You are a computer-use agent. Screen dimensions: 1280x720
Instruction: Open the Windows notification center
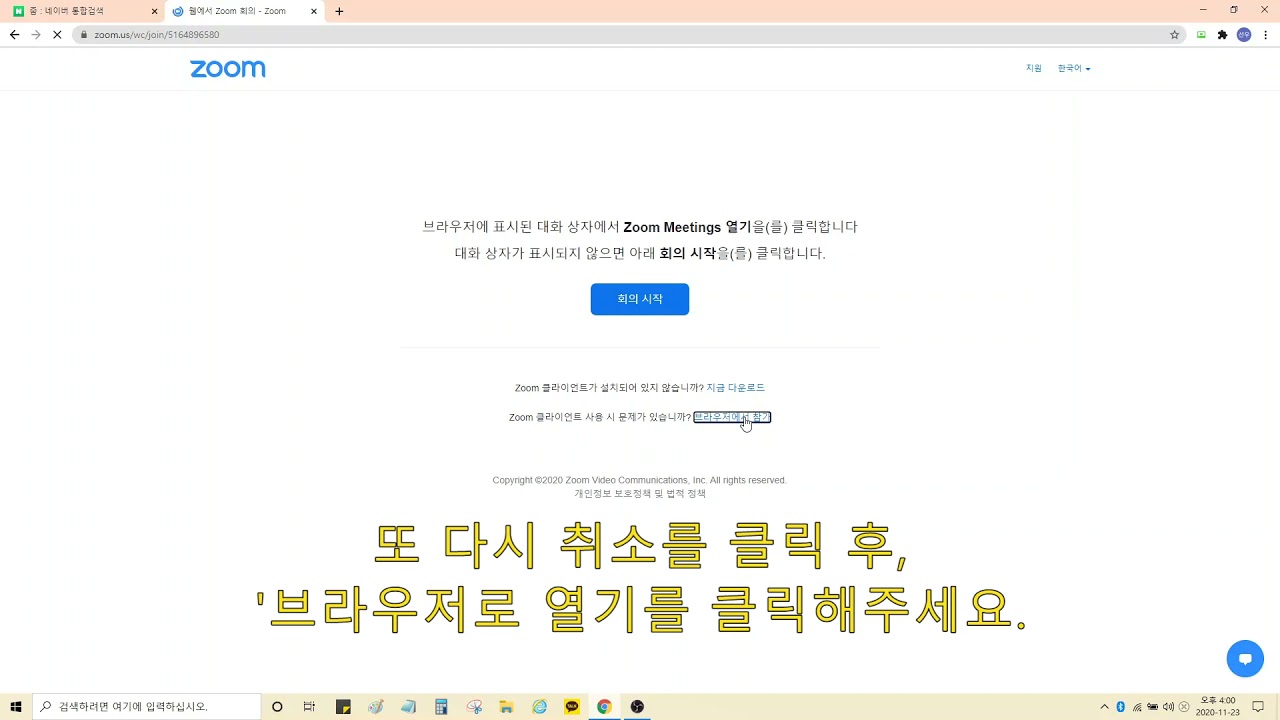(x=1258, y=707)
